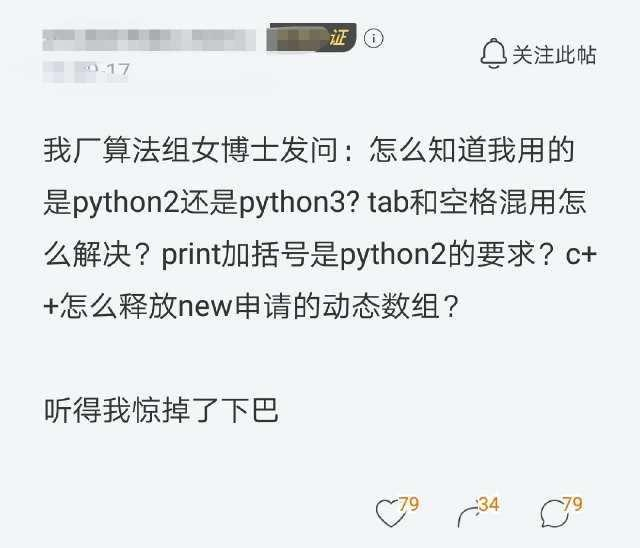Open comments via the speech bubble icon
Screen dimensions: 640x548
point(554,513)
